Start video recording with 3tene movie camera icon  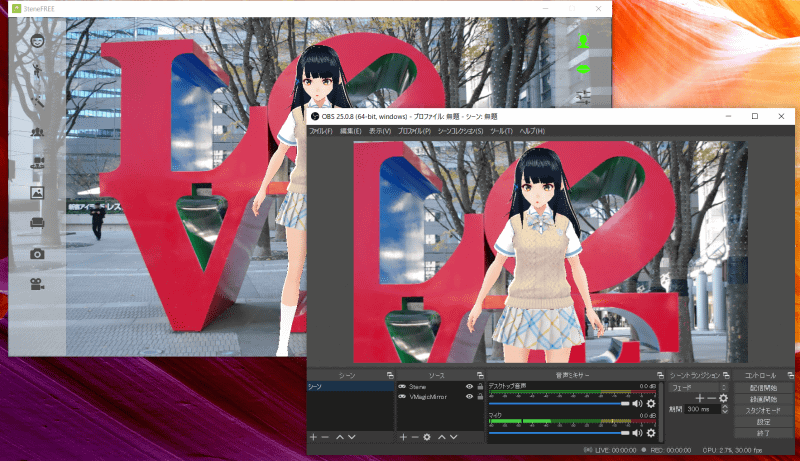pyautogui.click(x=37, y=284)
